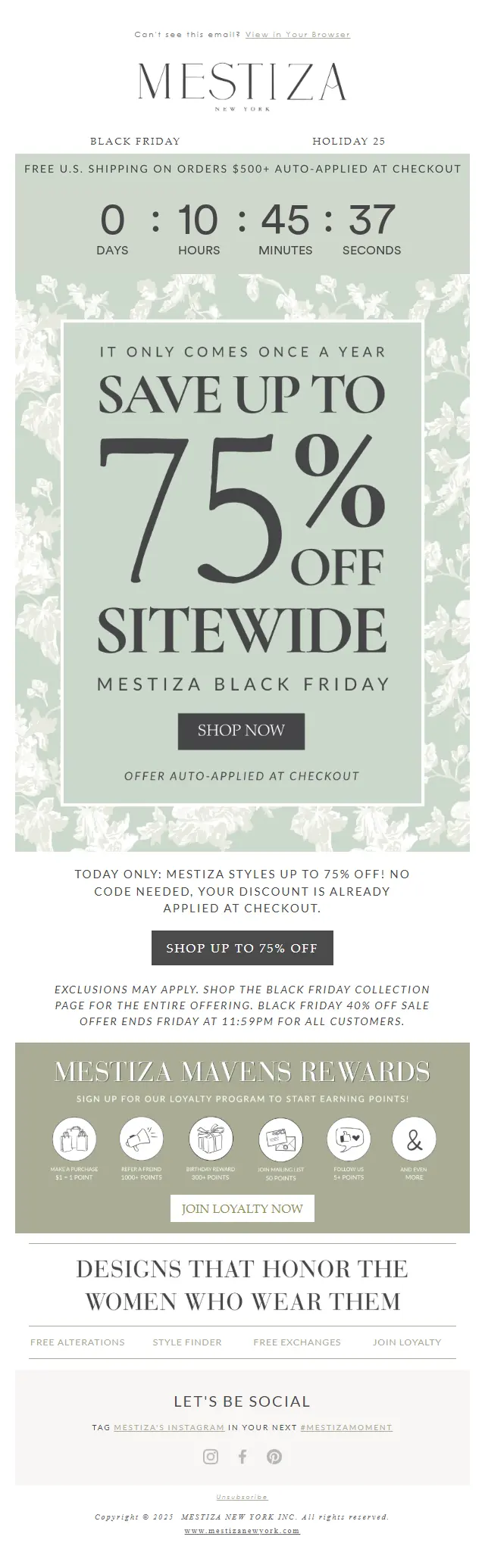This screenshot has width=485, height=1568.
Task: Click the shopping bags Make a Purchase icon
Action: click(x=74, y=1139)
